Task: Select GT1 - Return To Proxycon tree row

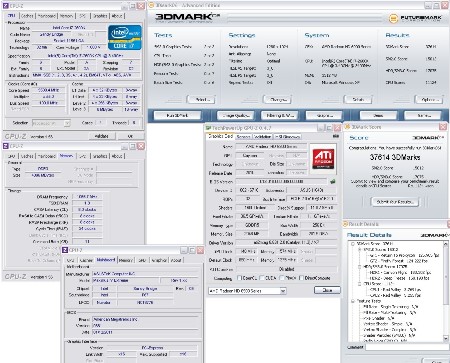Action: tap(405, 255)
